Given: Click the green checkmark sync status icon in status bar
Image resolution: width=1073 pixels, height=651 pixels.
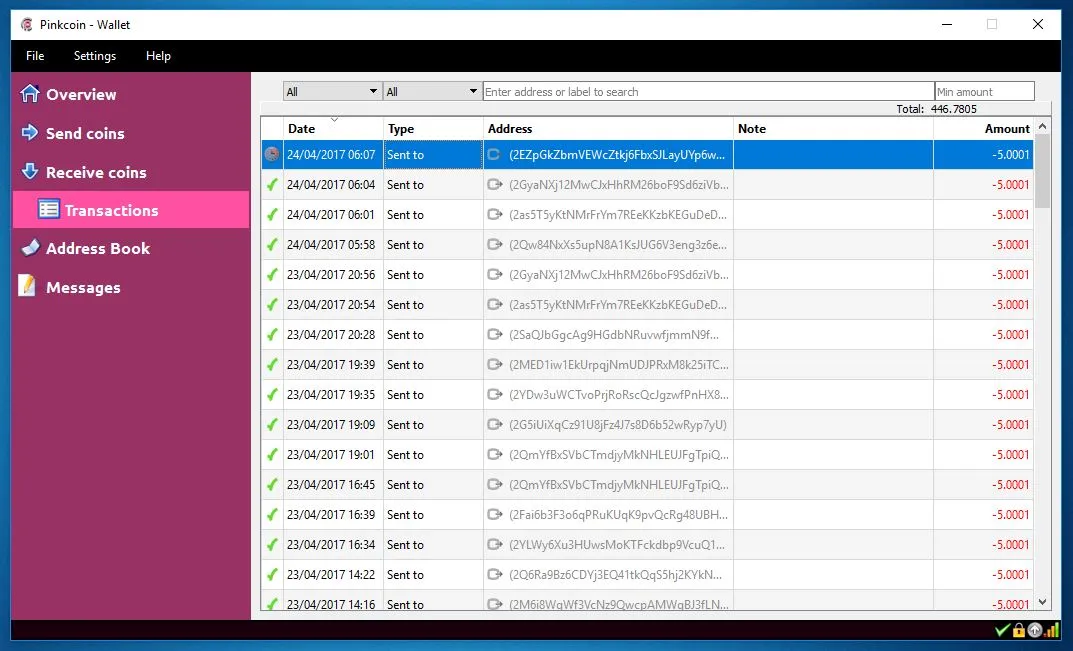Looking at the screenshot, I should coord(1002,630).
